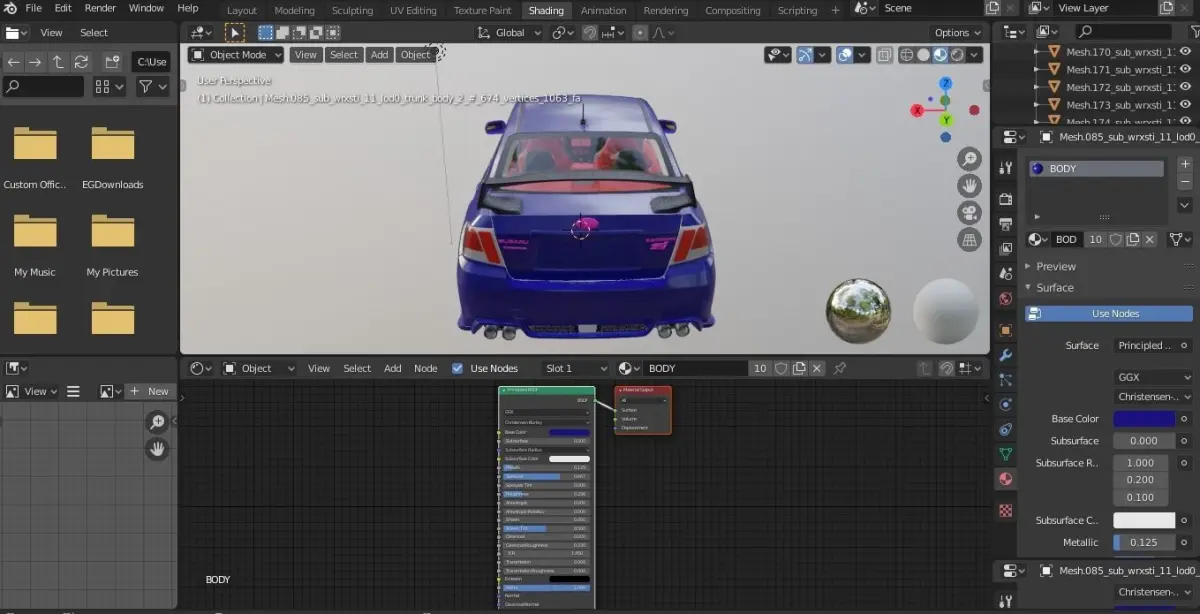
Task: Zoom viewport with the magnifier gizmo
Action: pyautogui.click(x=969, y=159)
